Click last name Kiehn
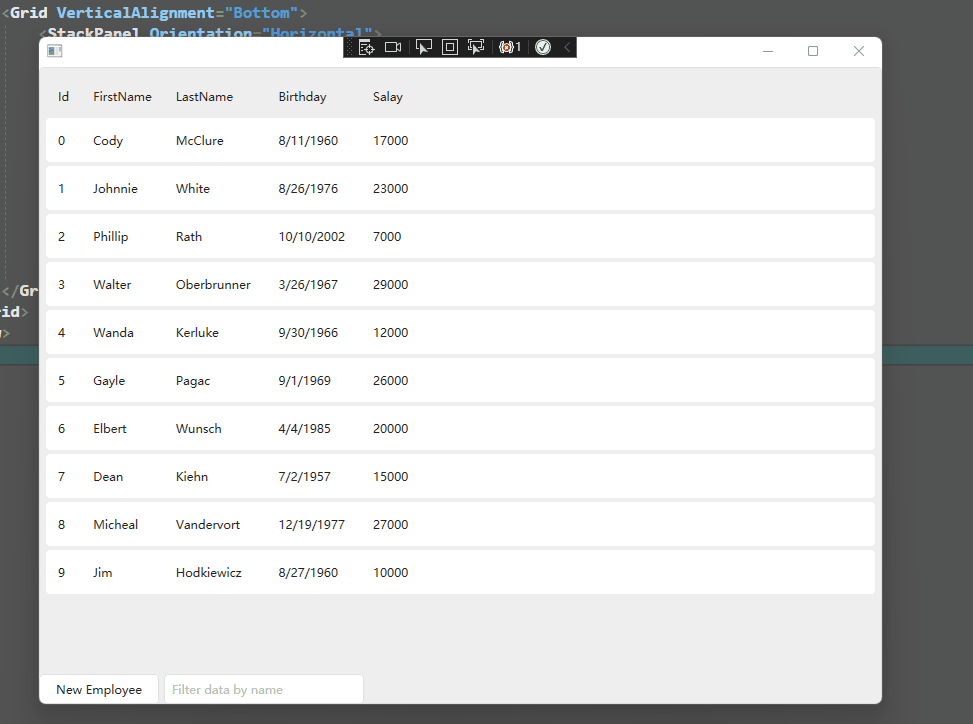The image size is (973, 724). pyautogui.click(x=192, y=476)
